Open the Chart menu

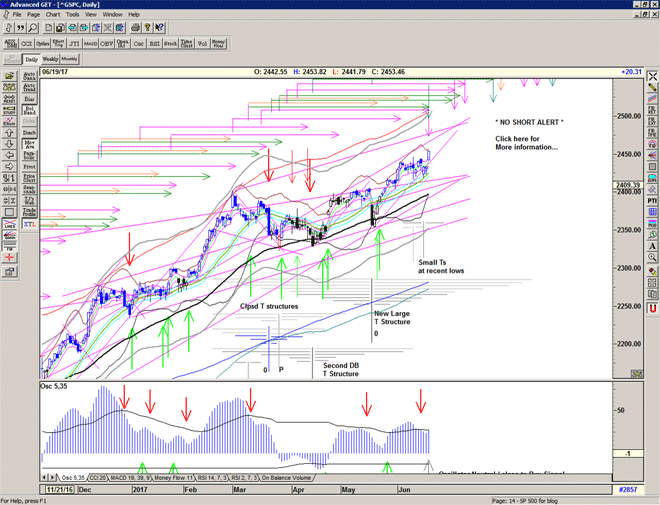pos(53,15)
